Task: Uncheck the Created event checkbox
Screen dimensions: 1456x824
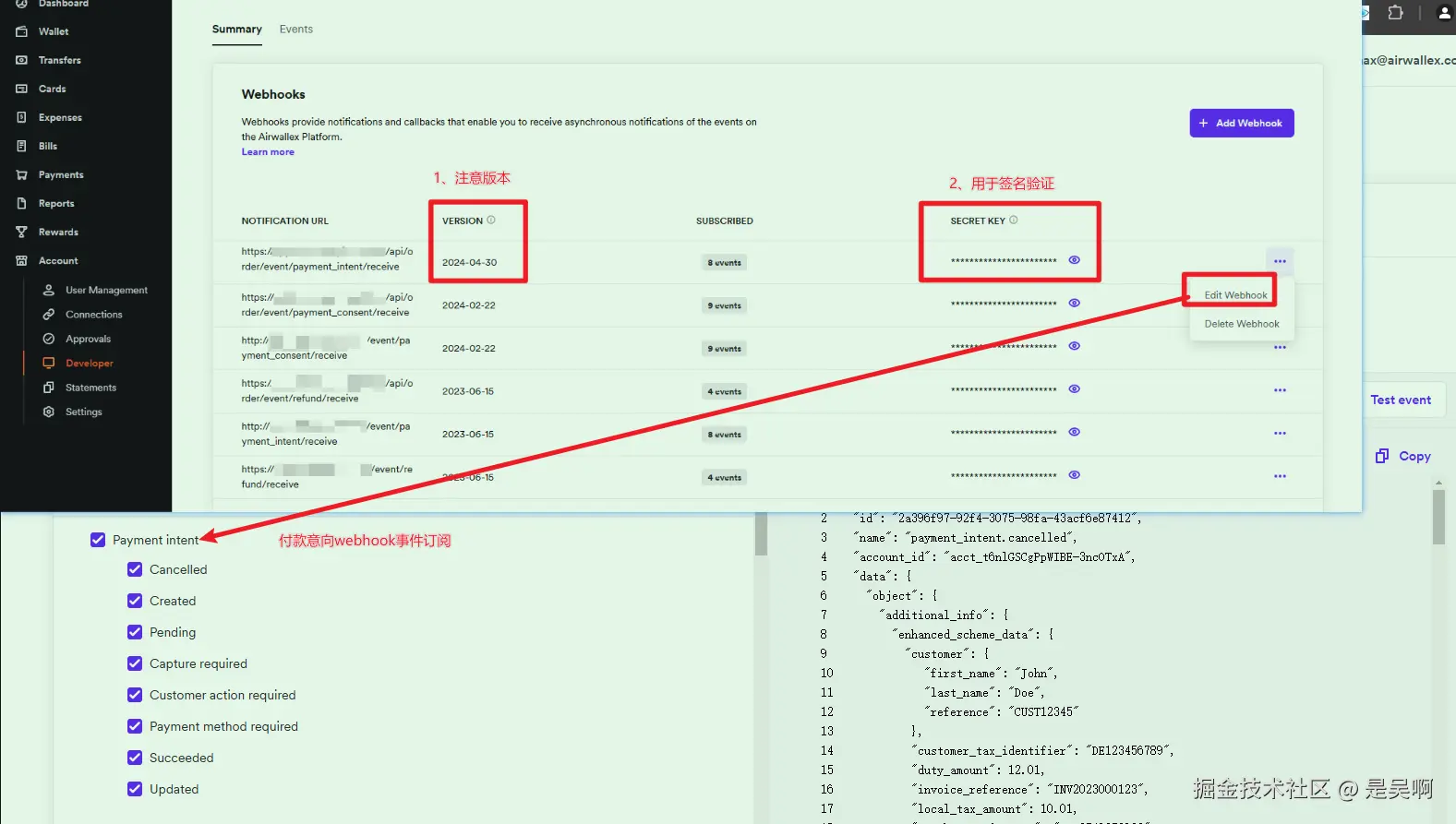Action: pyautogui.click(x=135, y=601)
